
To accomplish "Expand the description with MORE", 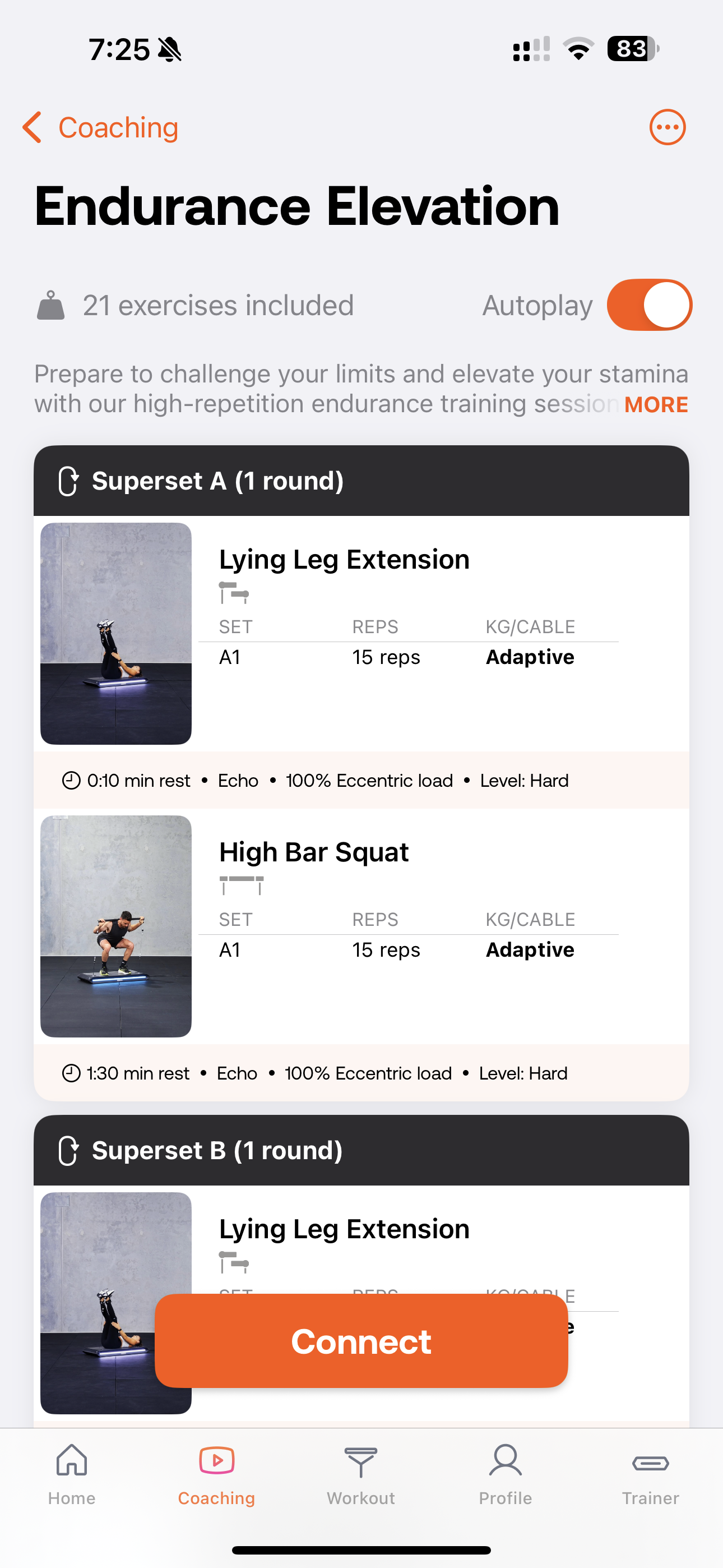I will 656,405.
